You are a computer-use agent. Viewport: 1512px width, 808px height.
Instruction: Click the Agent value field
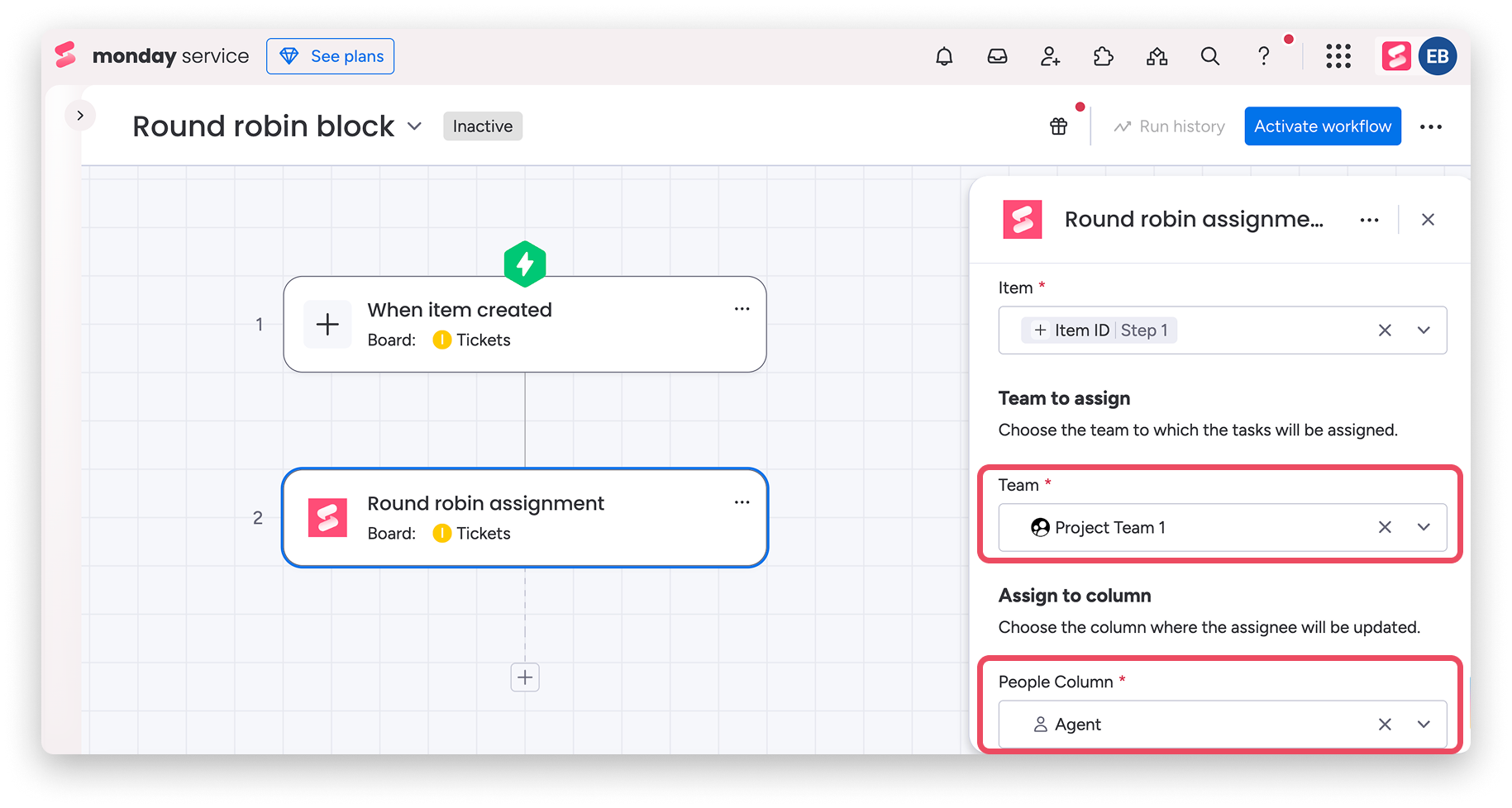(1223, 725)
